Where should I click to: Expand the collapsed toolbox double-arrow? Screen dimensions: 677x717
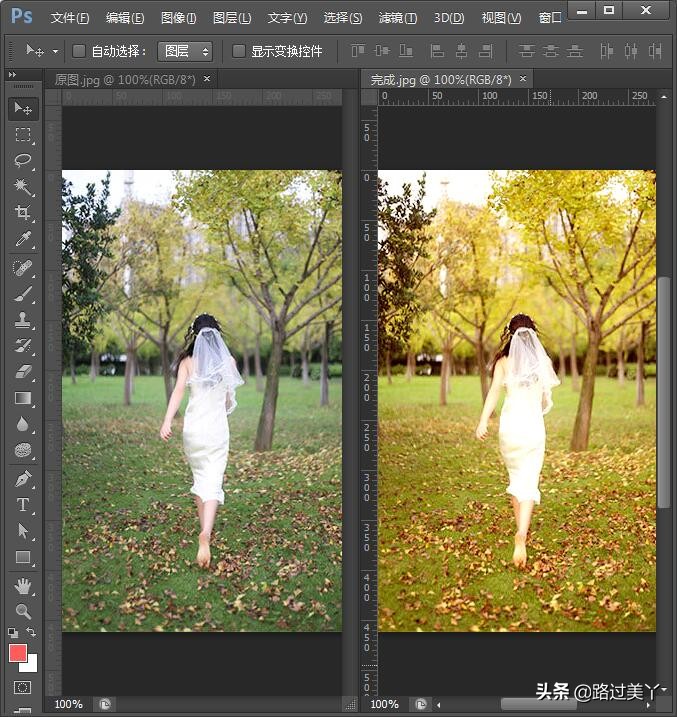coord(12,75)
